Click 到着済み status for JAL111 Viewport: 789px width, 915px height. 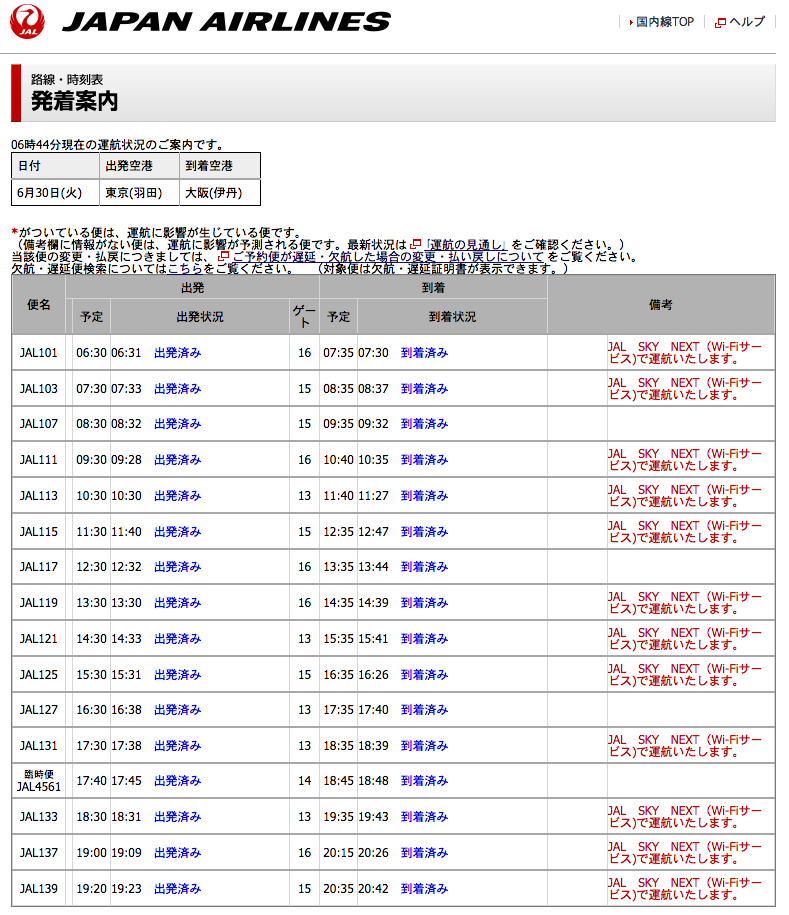pos(424,460)
